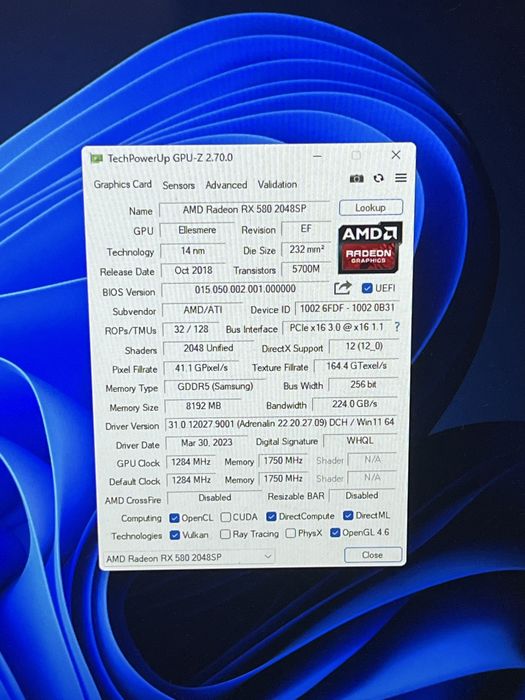Open the GPU selection dropdown at bottom
The image size is (525, 700).
tap(189, 558)
